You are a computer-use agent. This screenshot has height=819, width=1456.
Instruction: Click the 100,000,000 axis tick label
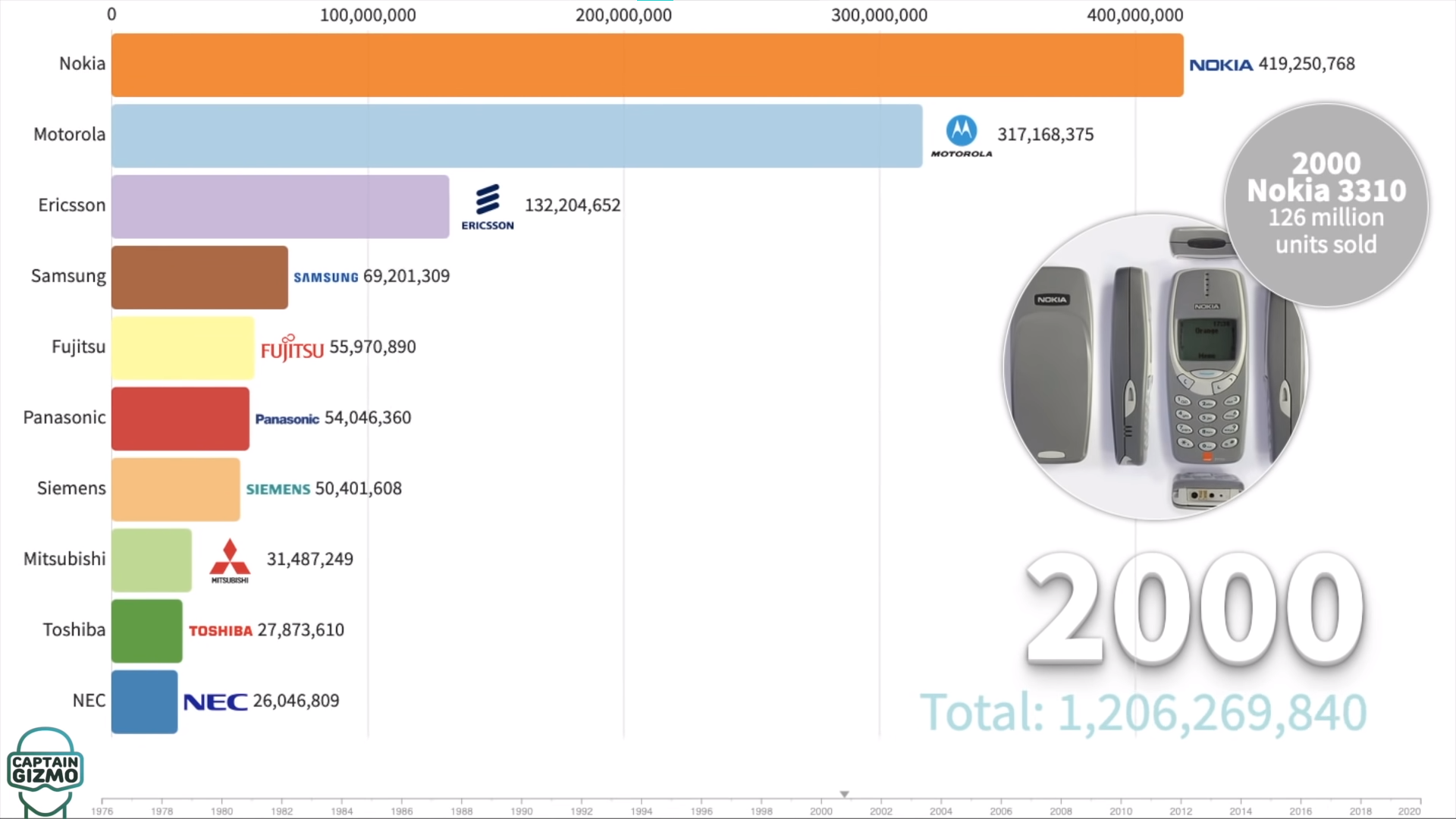coord(368,15)
